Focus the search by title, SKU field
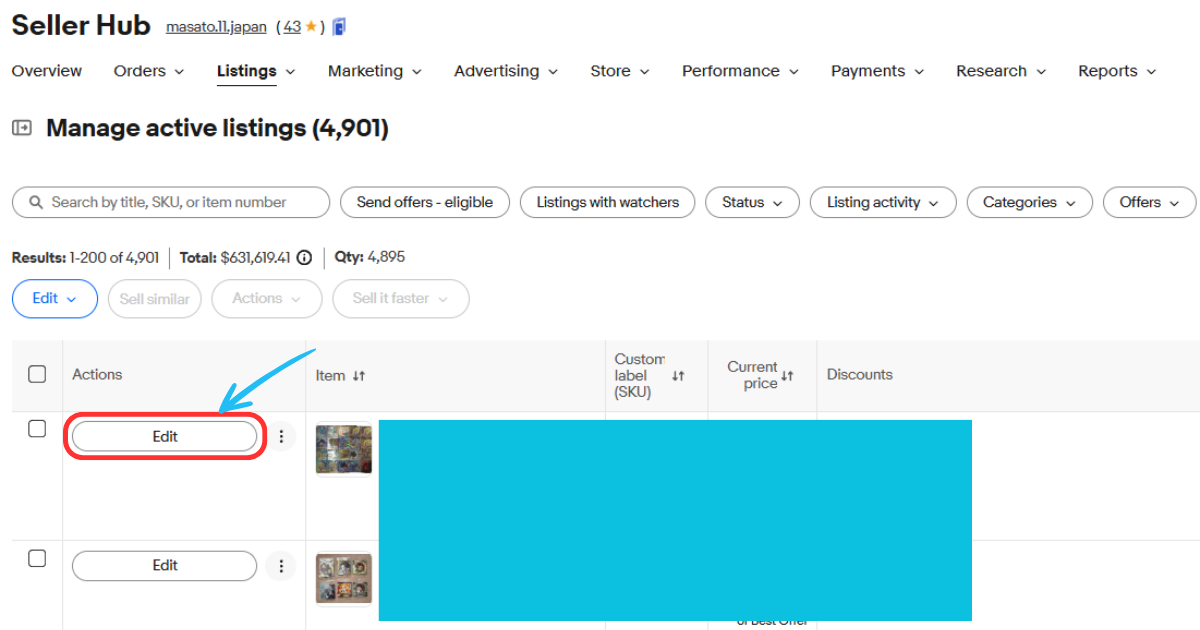 (171, 202)
